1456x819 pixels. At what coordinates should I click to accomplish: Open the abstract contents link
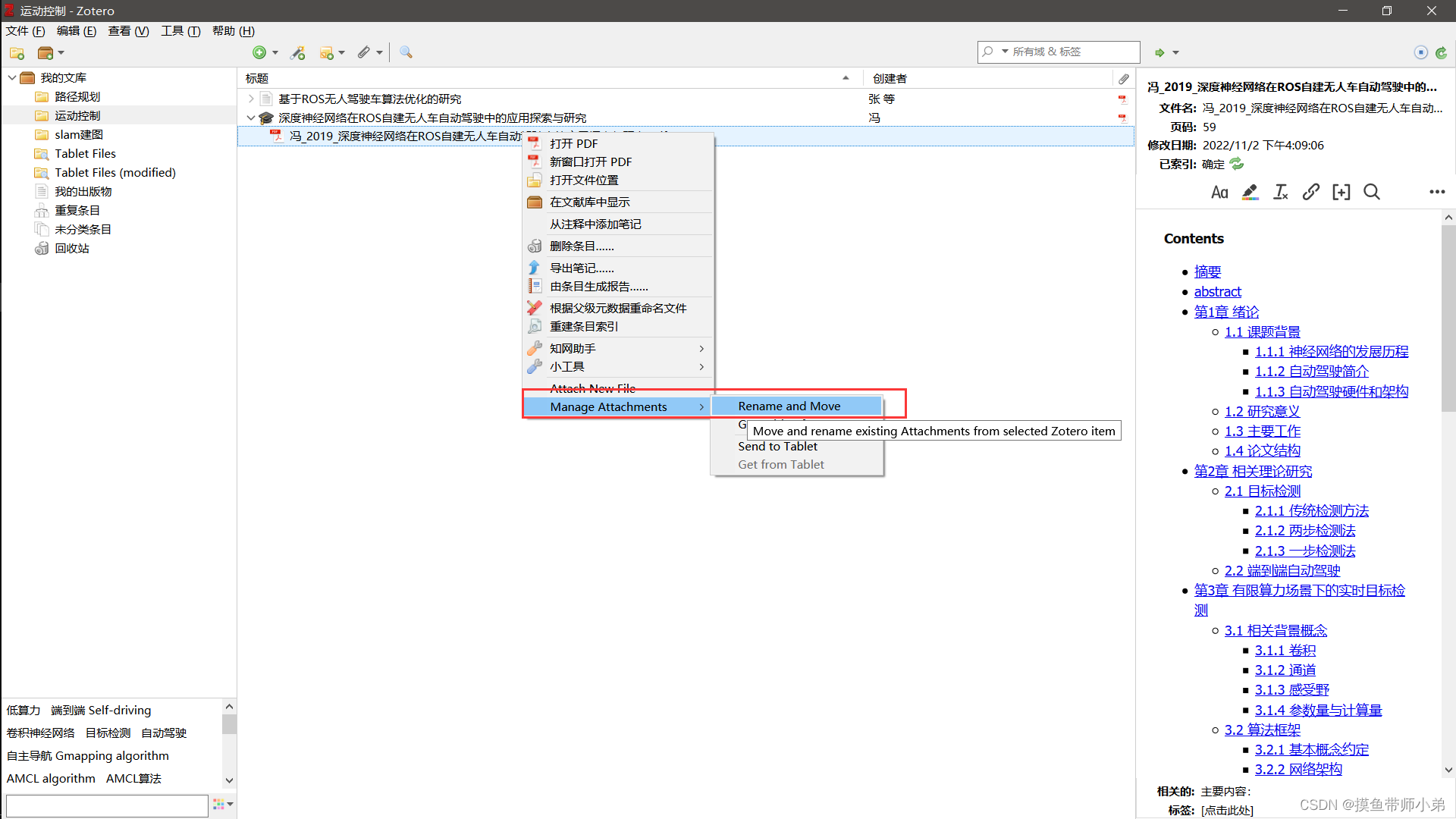click(1217, 292)
